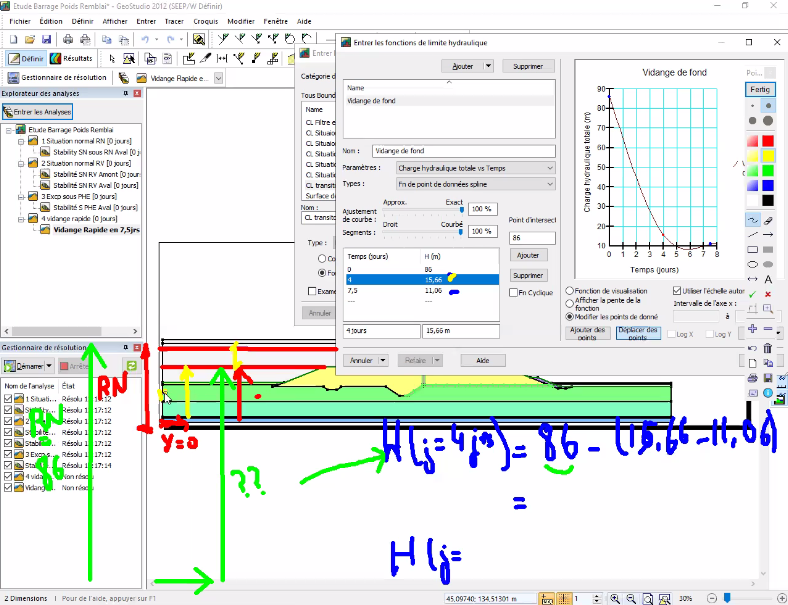Click the Supprimer button beside Ajouter at top

click(x=528, y=66)
